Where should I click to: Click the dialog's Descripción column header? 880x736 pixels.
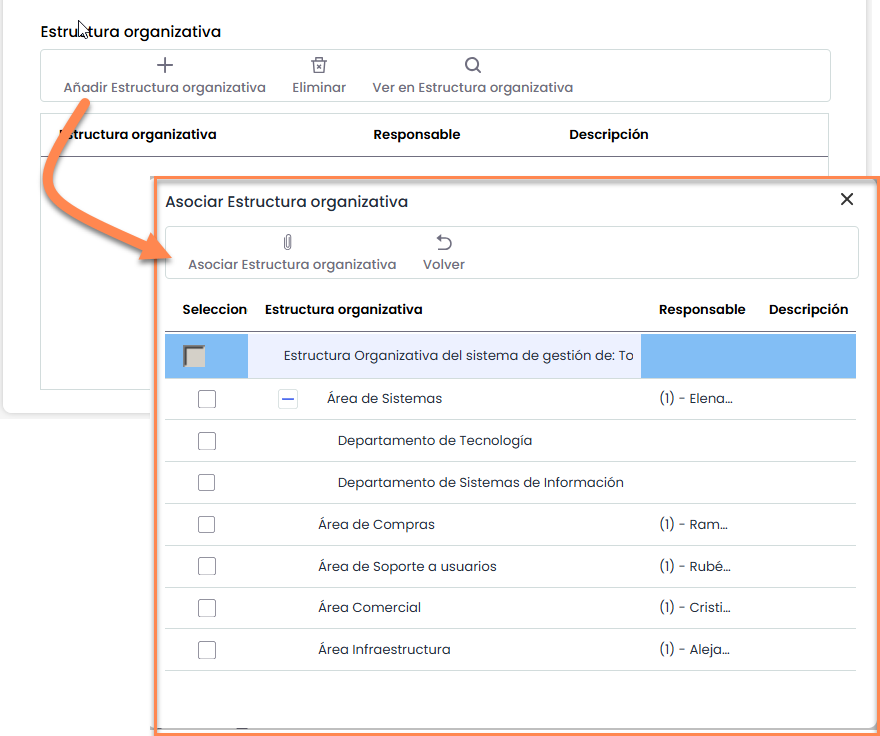pyautogui.click(x=808, y=309)
